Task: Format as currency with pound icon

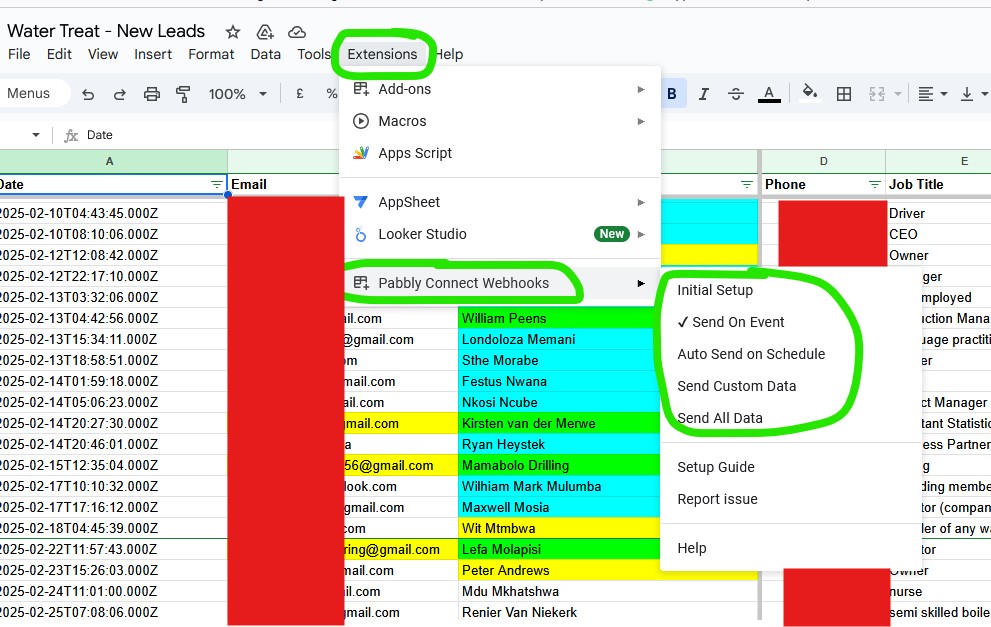Action: [x=300, y=94]
